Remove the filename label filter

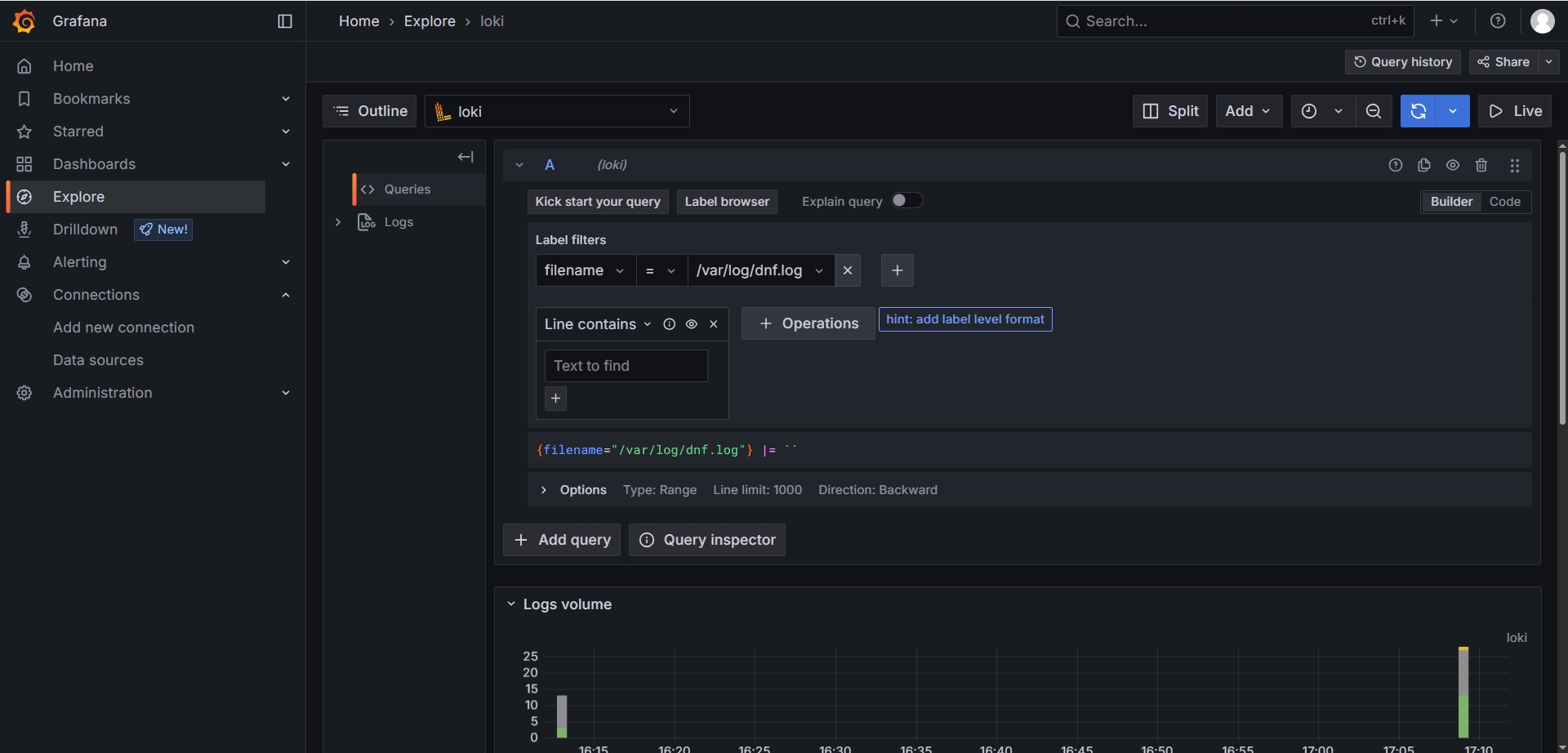click(848, 270)
